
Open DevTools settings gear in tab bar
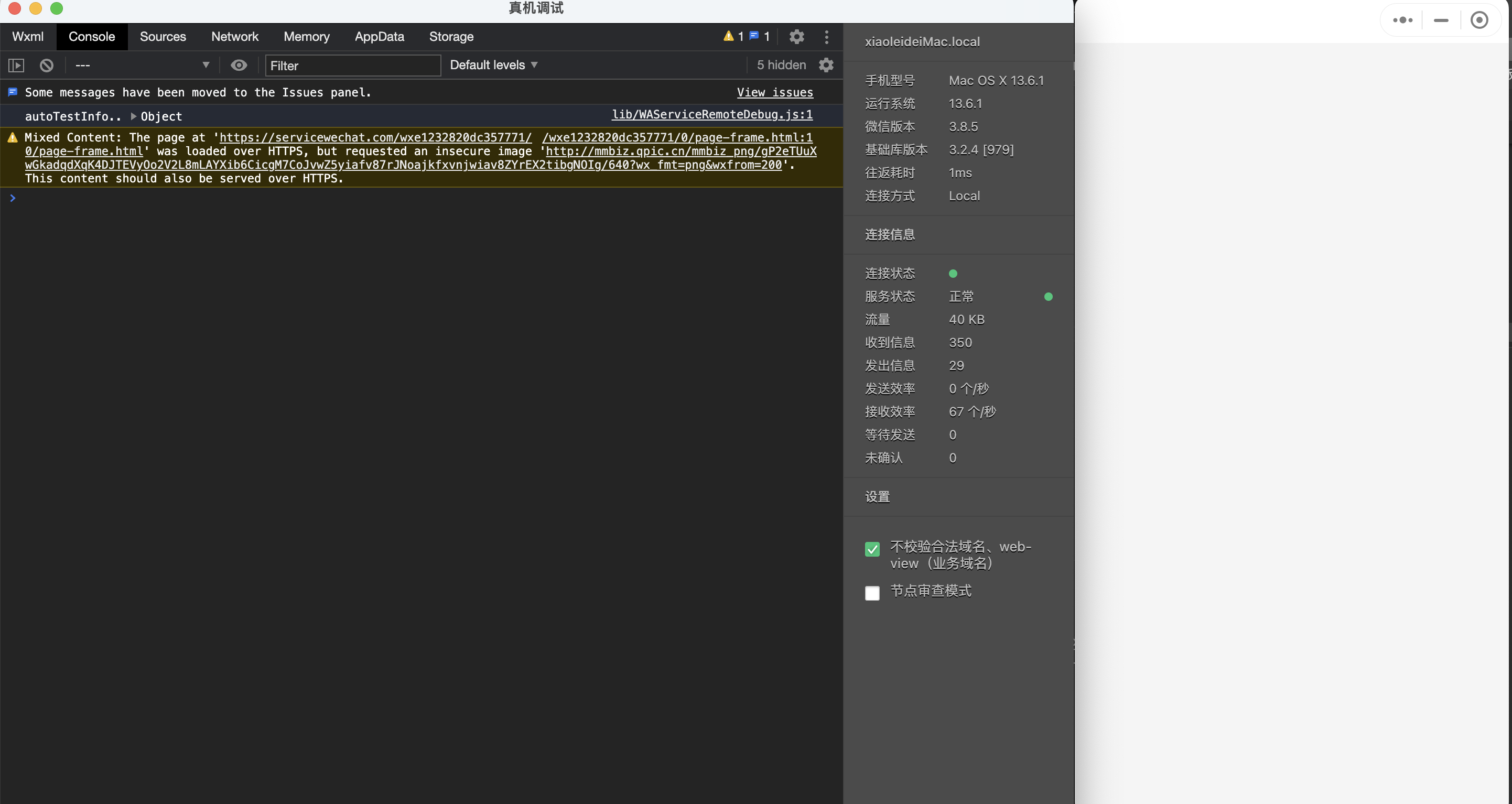(x=796, y=36)
